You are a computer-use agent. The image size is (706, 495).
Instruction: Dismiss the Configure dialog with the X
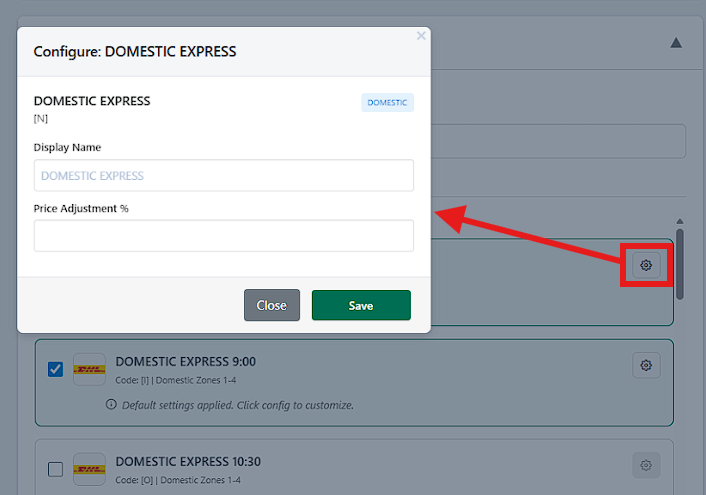(421, 36)
